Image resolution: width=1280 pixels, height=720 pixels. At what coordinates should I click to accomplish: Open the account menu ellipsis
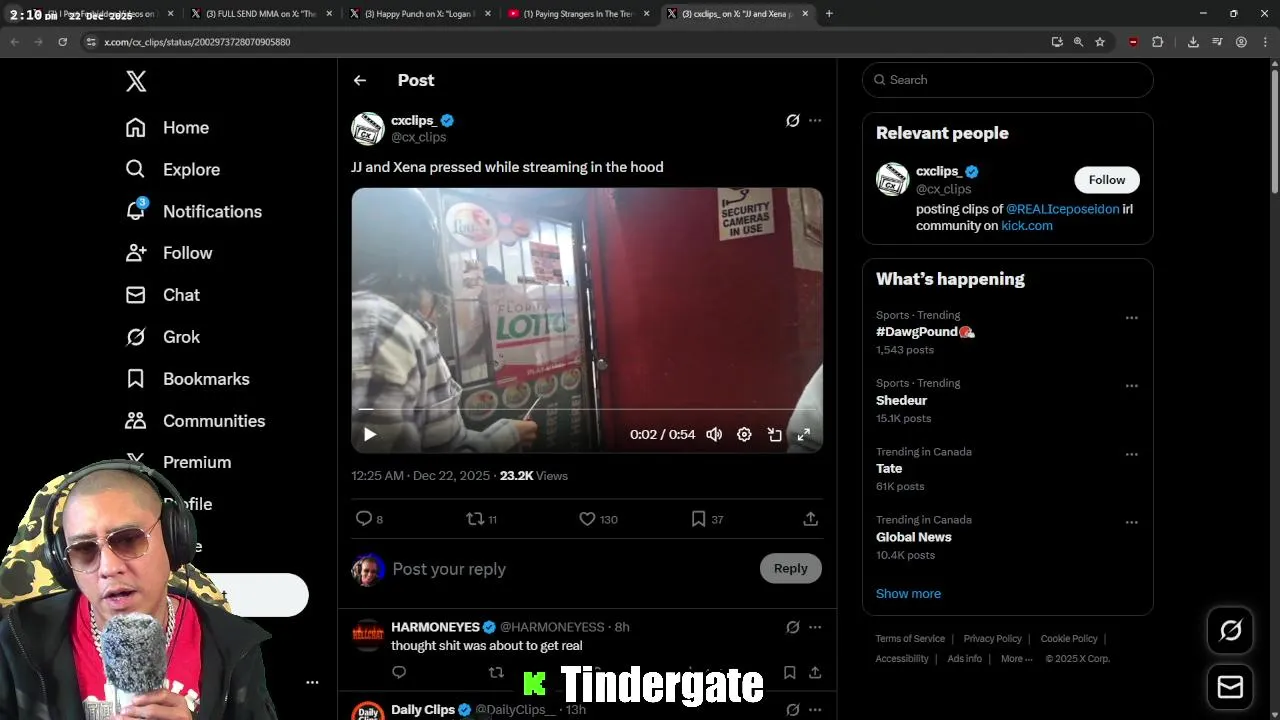(x=312, y=682)
